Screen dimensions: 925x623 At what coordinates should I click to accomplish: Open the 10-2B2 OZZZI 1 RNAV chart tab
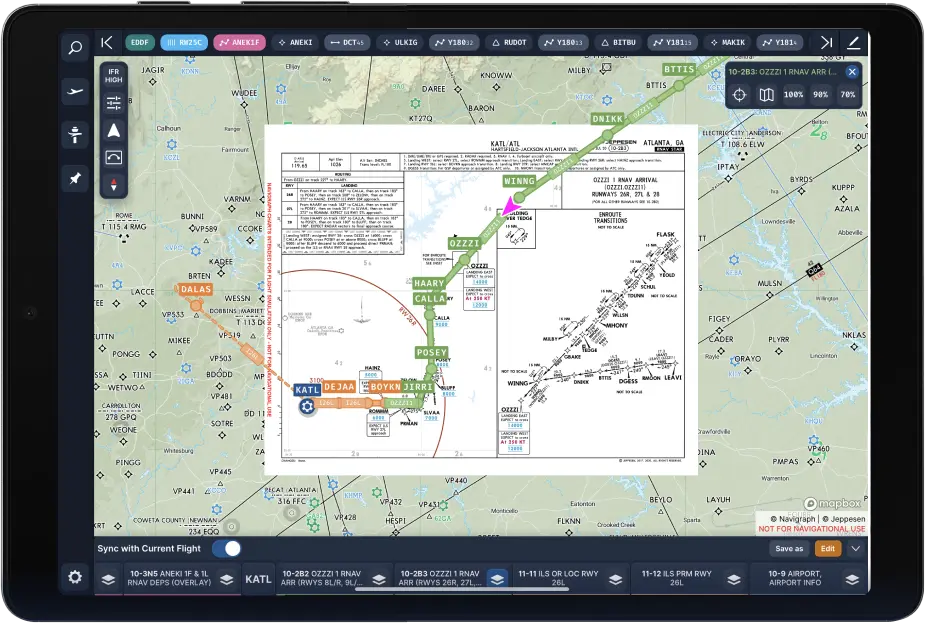click(x=319, y=579)
